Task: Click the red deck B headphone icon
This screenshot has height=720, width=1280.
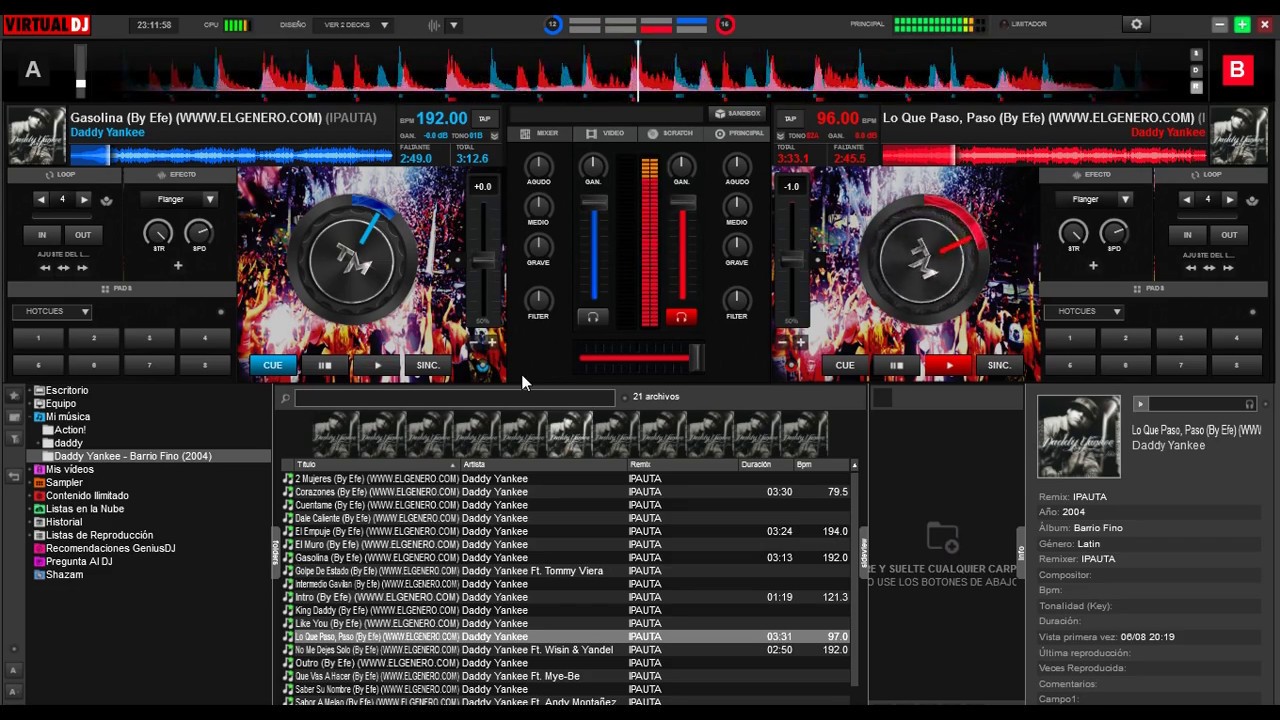Action: point(681,317)
